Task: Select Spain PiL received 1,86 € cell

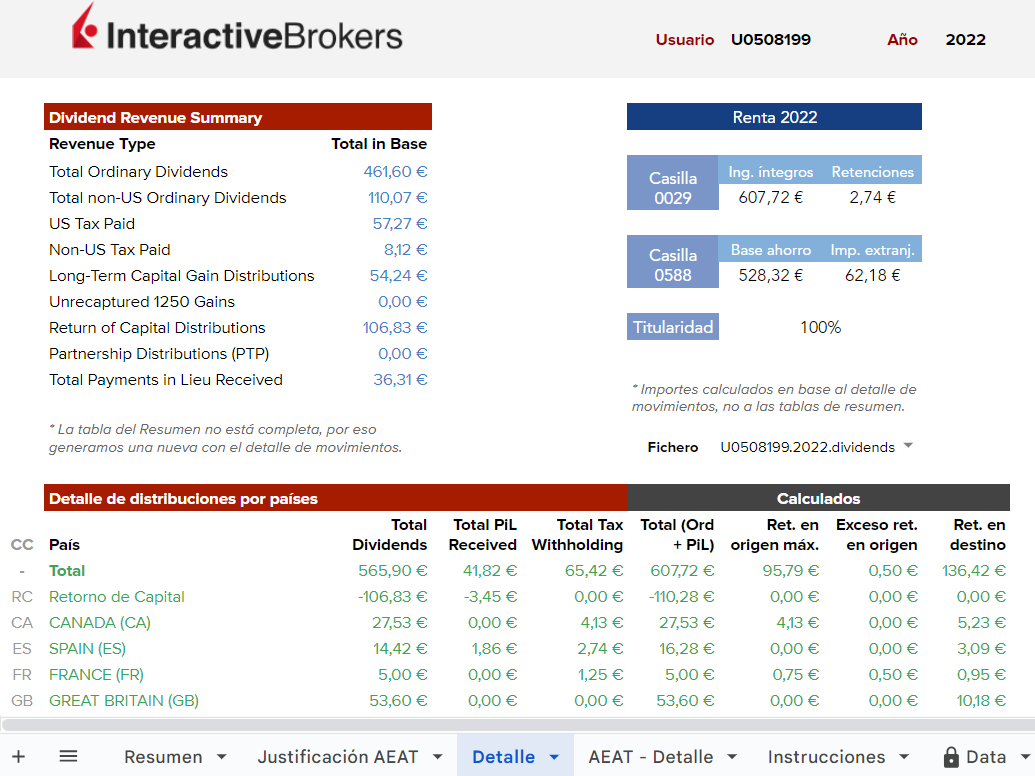Action: 494,649
